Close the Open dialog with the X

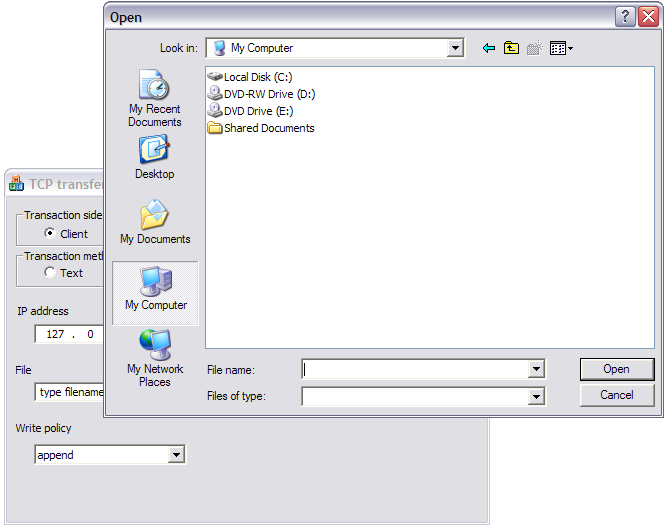click(x=648, y=17)
